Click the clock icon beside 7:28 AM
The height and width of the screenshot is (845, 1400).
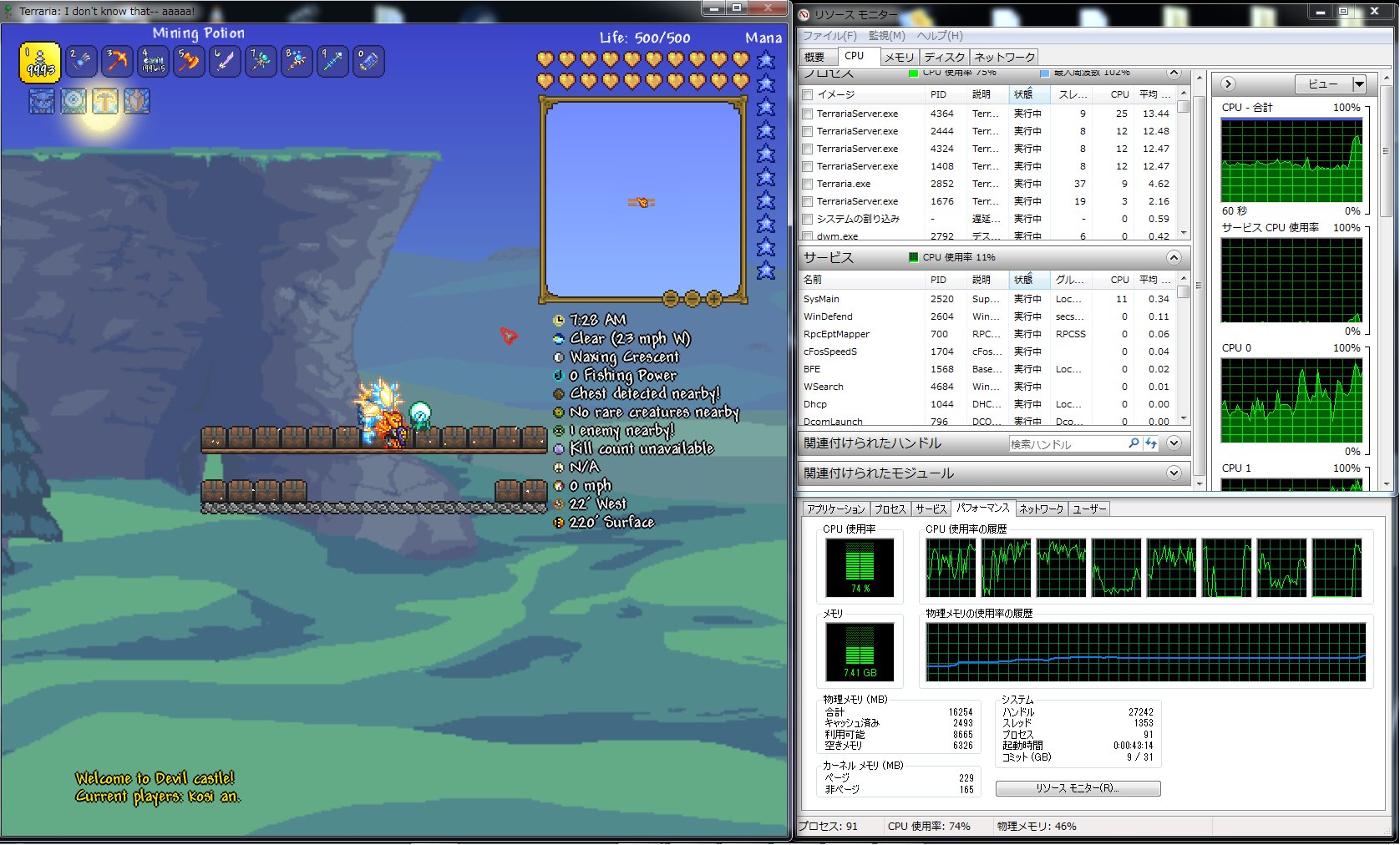pyautogui.click(x=559, y=320)
